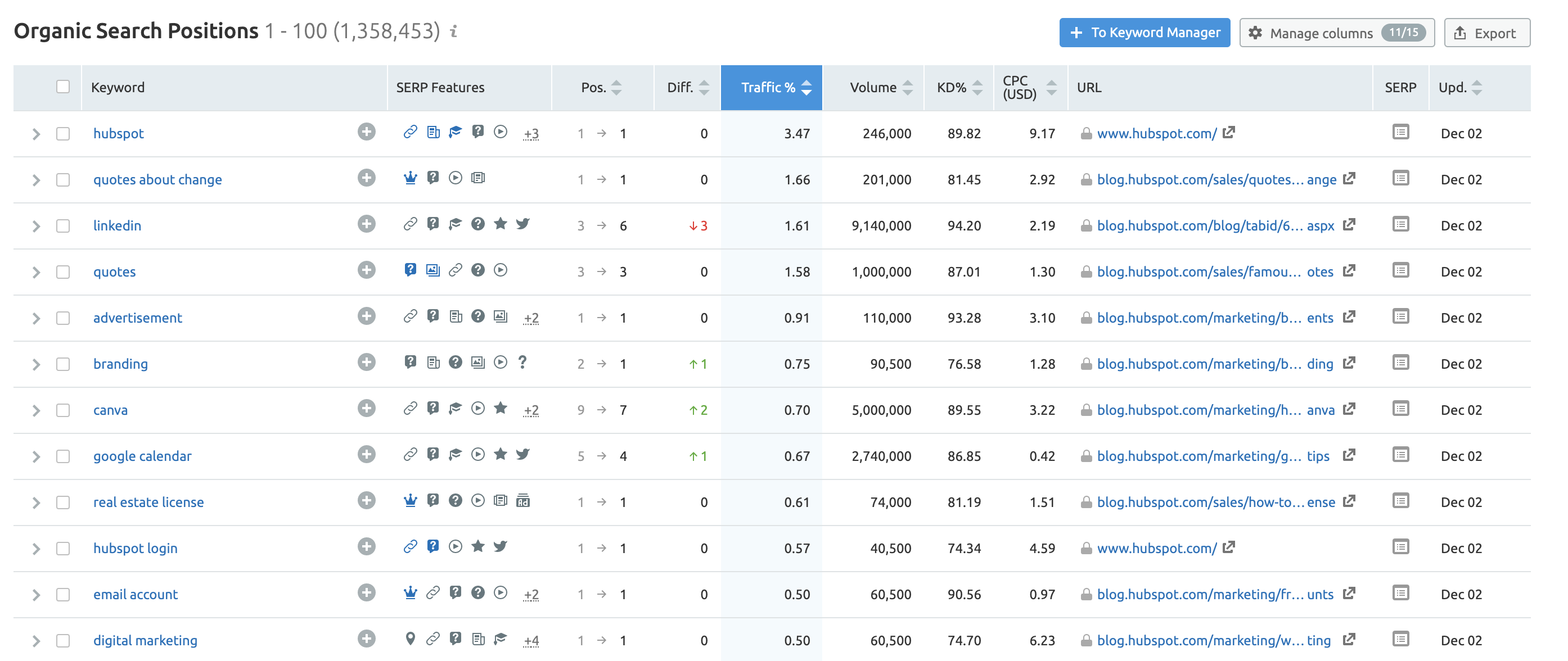Screen dimensions: 1568x661
Task: Expand the email account row chevron
Action: click(36, 595)
